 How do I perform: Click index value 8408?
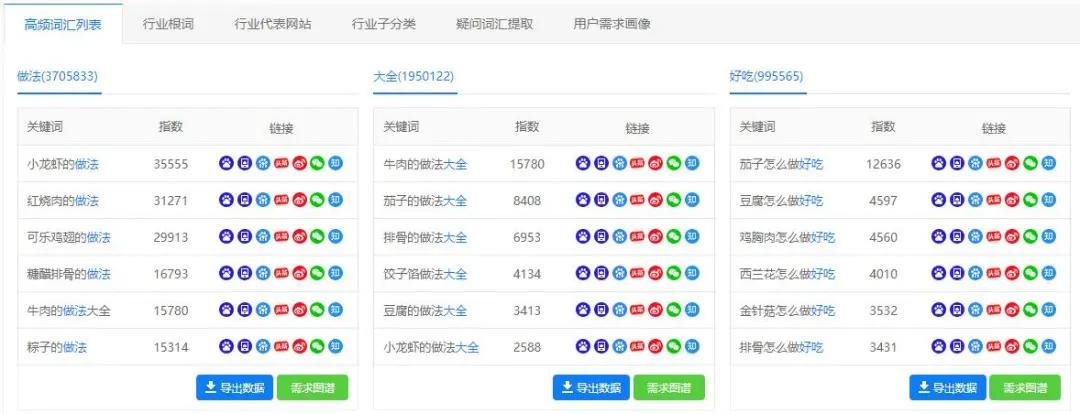coord(527,200)
